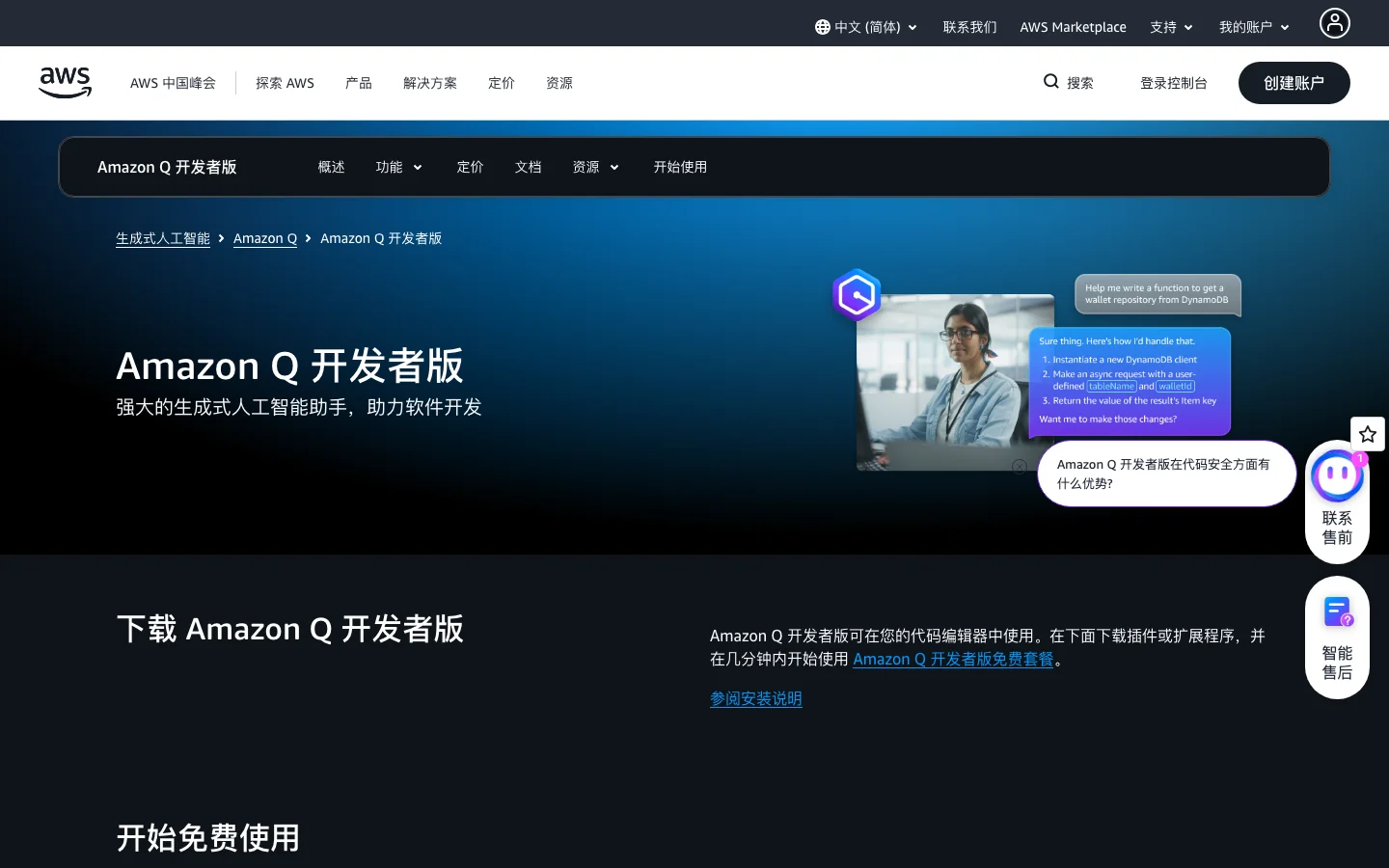Screen dimensions: 1389x868
Task: Expand the 我的账户 dropdown
Action: tap(1255, 27)
